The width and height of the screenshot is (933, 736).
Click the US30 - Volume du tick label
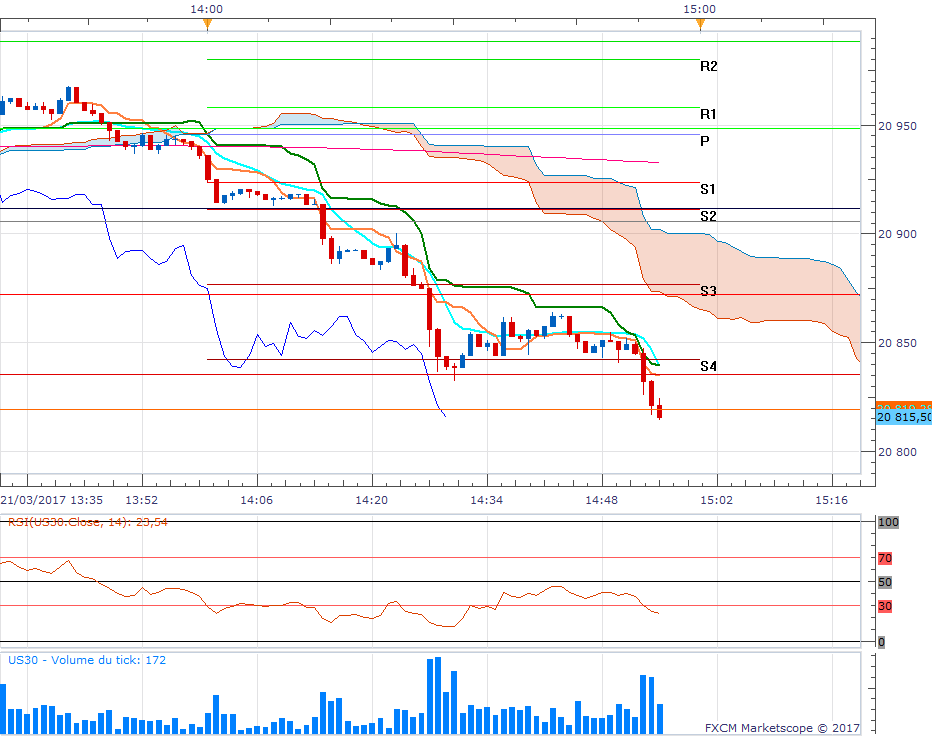tap(87, 660)
